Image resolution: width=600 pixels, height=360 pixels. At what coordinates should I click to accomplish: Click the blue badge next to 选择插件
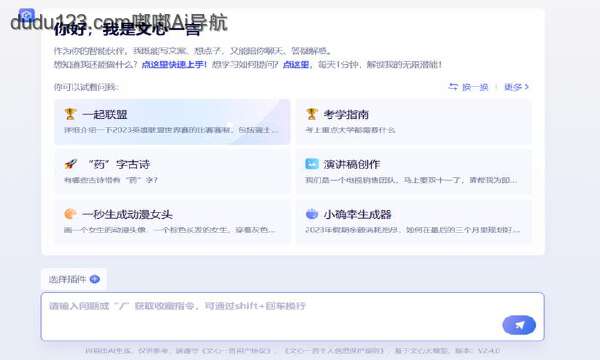(95, 279)
